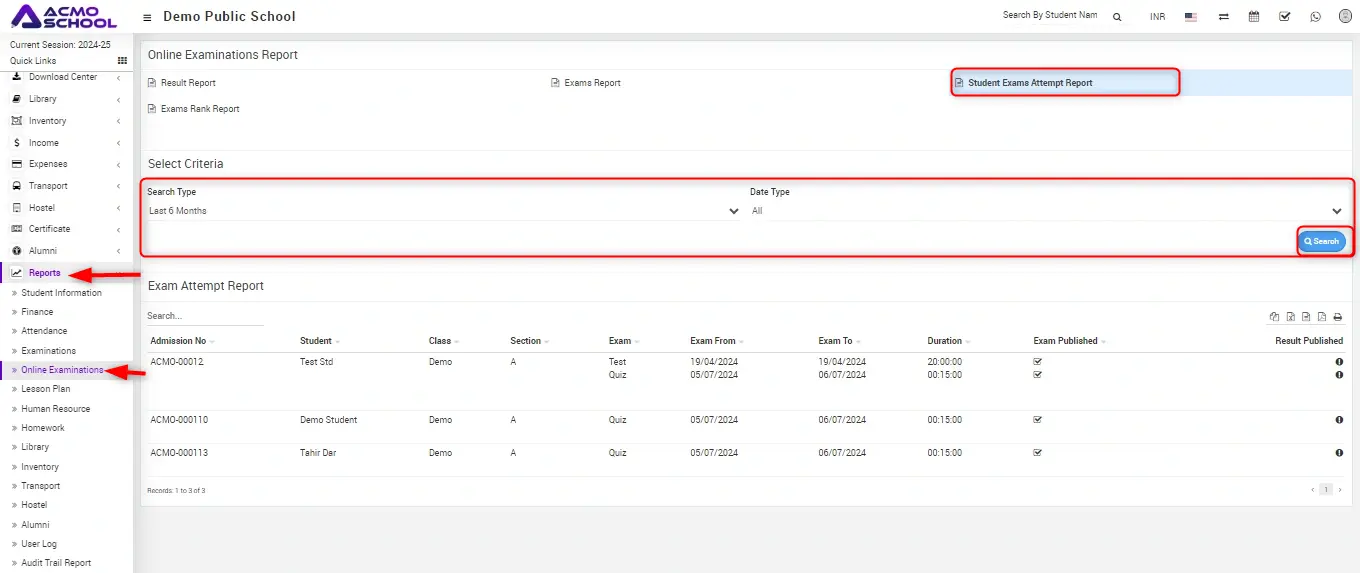Click the blue Search button

pyautogui.click(x=1321, y=242)
